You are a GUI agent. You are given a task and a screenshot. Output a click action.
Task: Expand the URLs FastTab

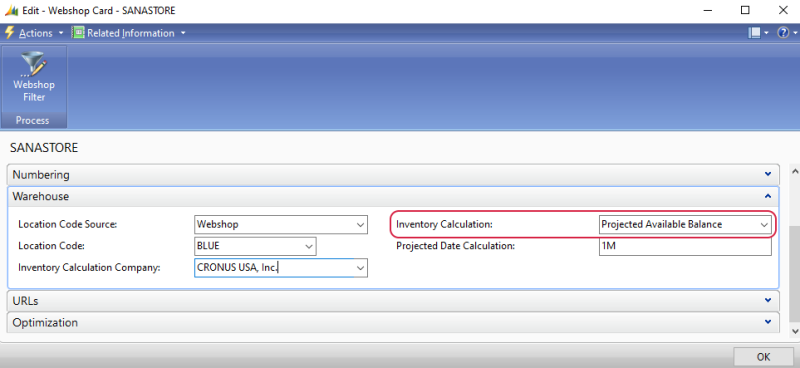tap(393, 301)
